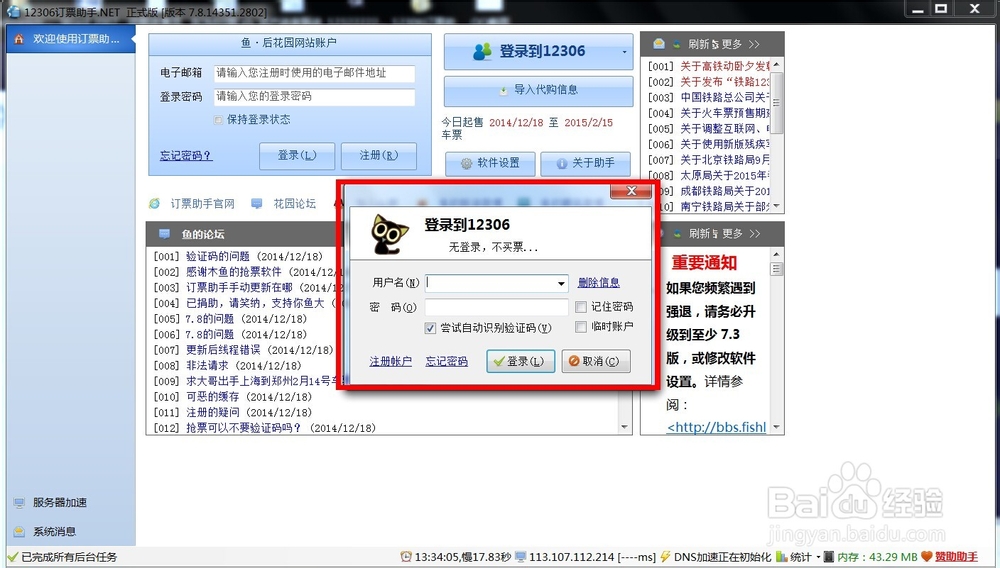Click the refresh icon in top news panel header
The height and width of the screenshot is (568, 1000).
[677, 44]
